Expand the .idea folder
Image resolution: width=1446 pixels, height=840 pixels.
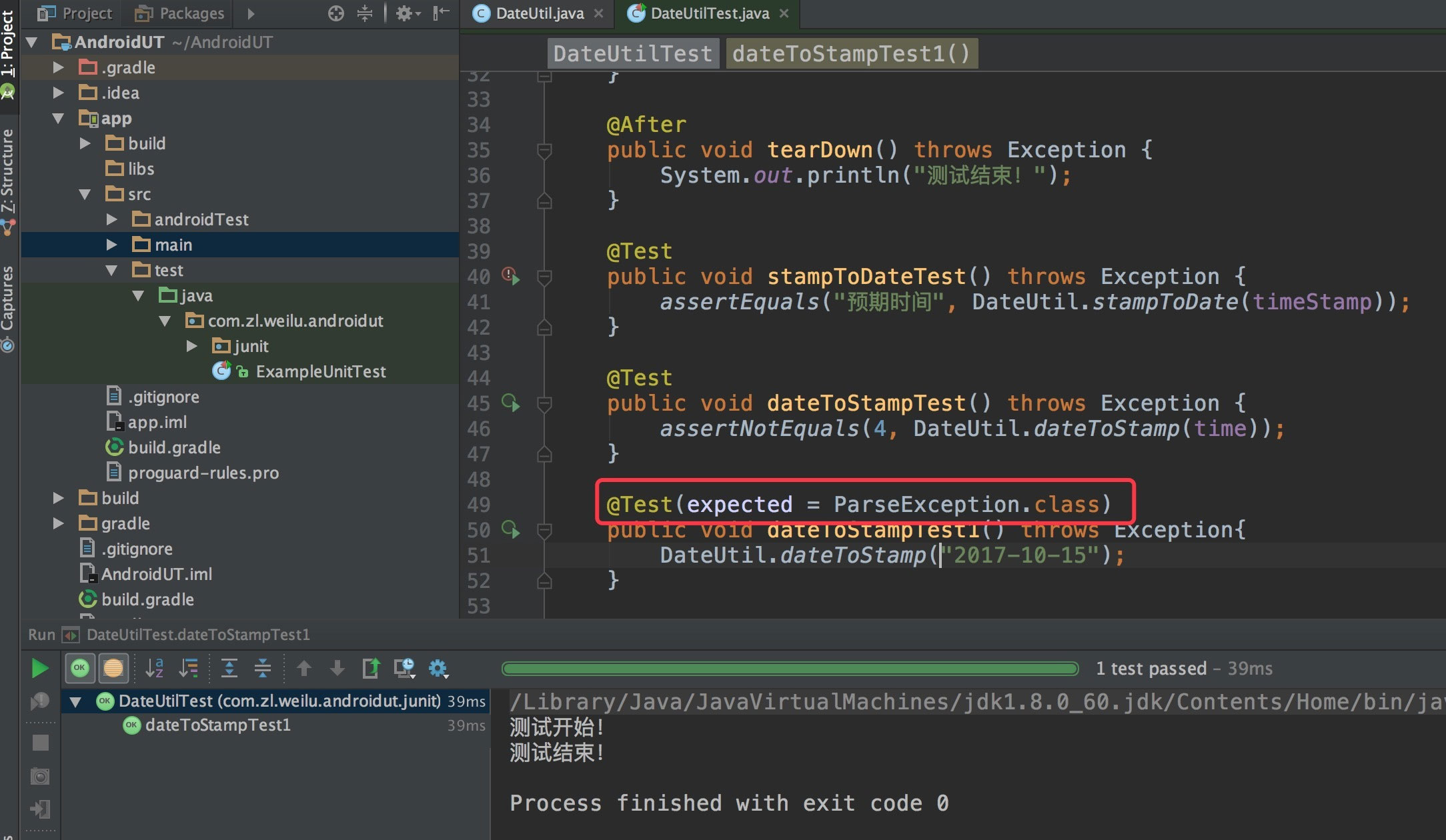[58, 93]
